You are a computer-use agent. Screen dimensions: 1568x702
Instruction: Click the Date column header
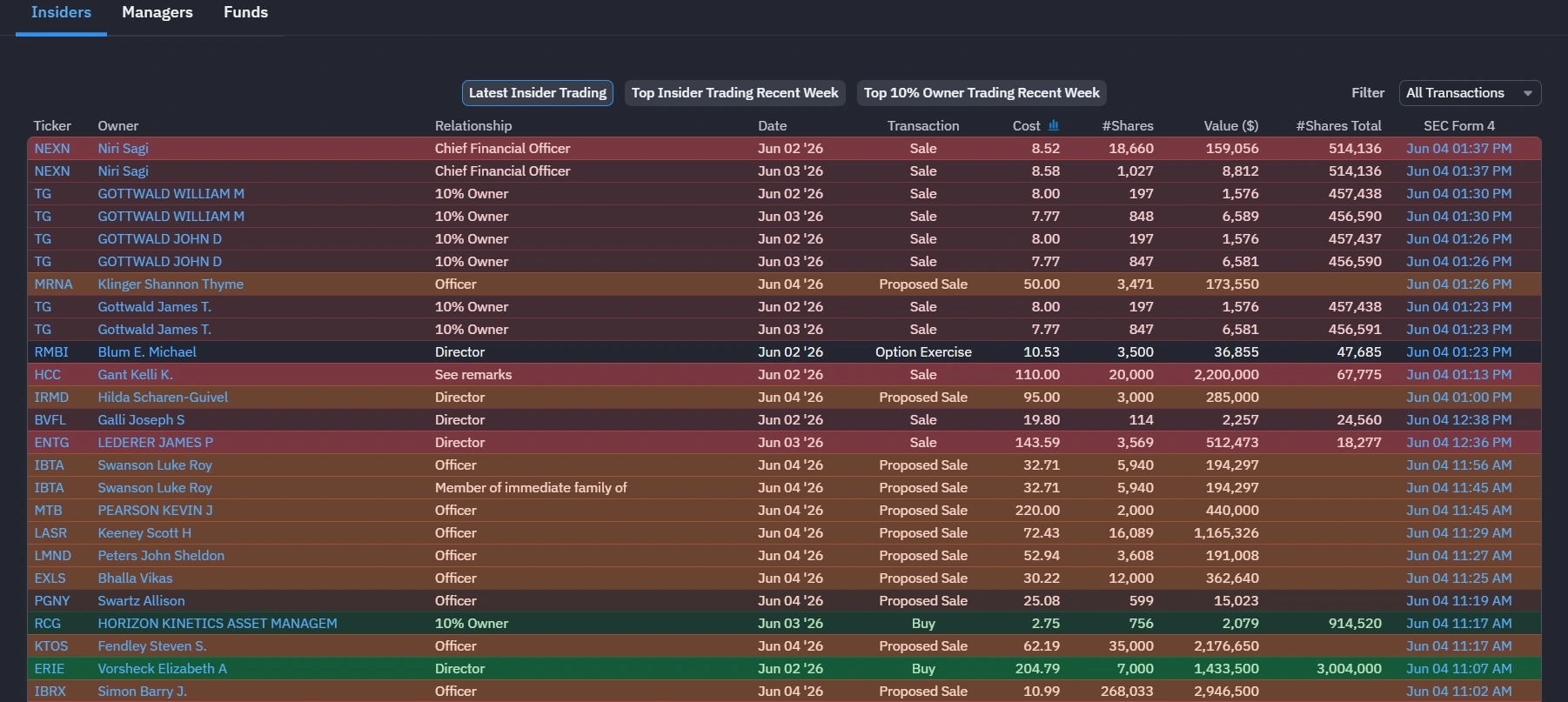click(772, 126)
